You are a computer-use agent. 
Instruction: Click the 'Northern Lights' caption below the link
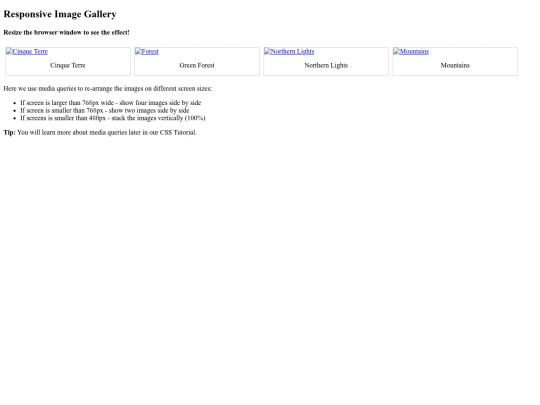point(326,65)
